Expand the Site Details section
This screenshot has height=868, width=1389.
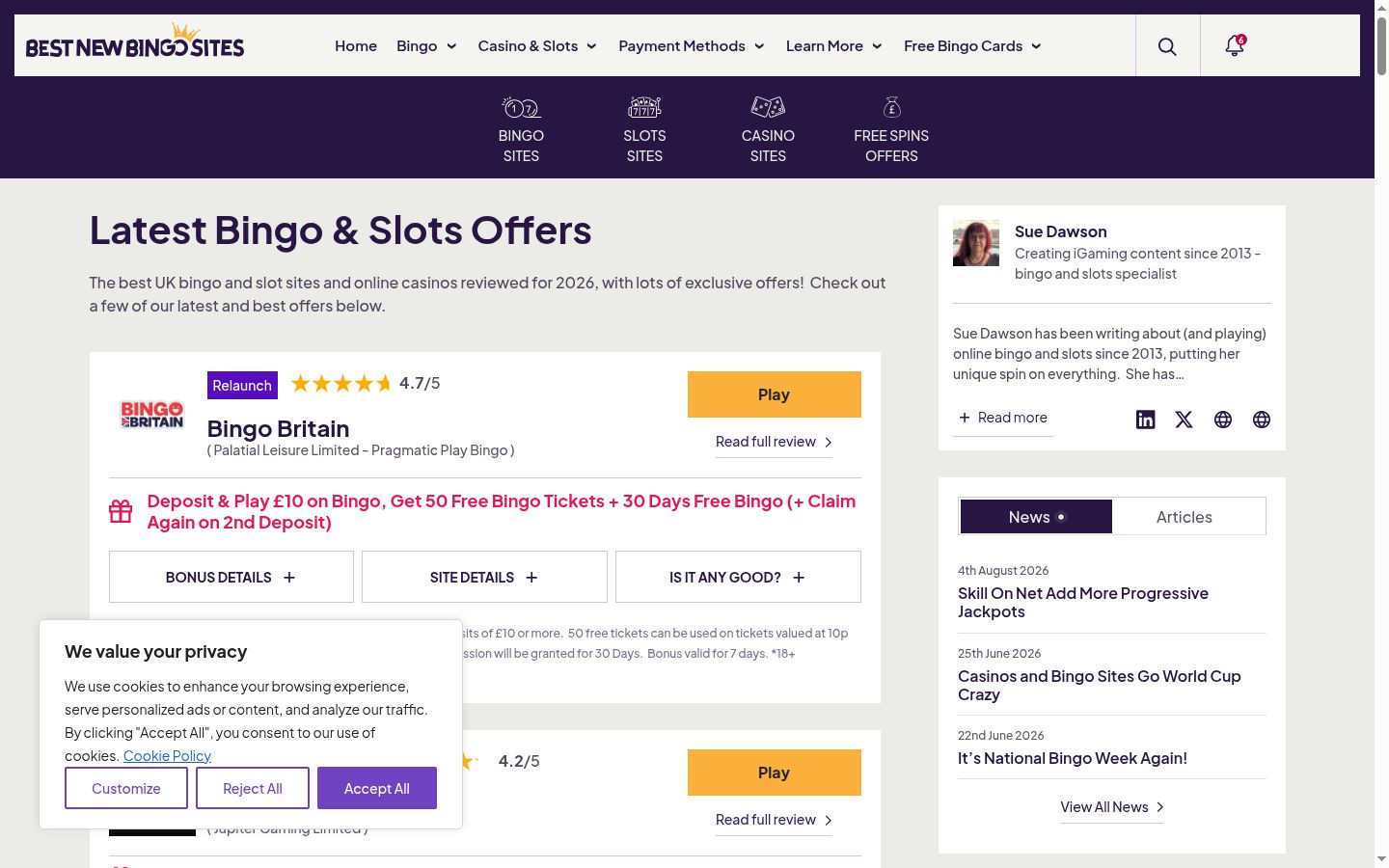tap(484, 577)
